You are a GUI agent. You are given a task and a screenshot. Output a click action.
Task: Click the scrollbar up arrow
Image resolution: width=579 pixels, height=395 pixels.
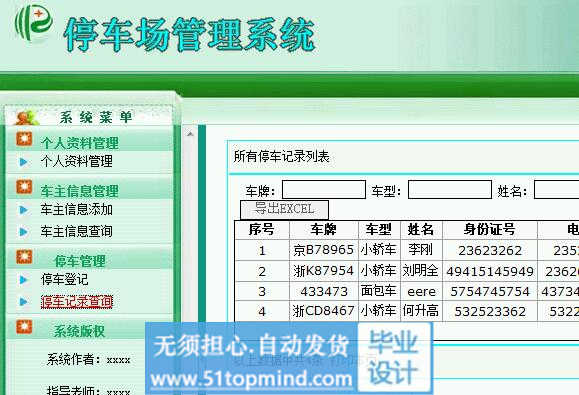pos(190,134)
